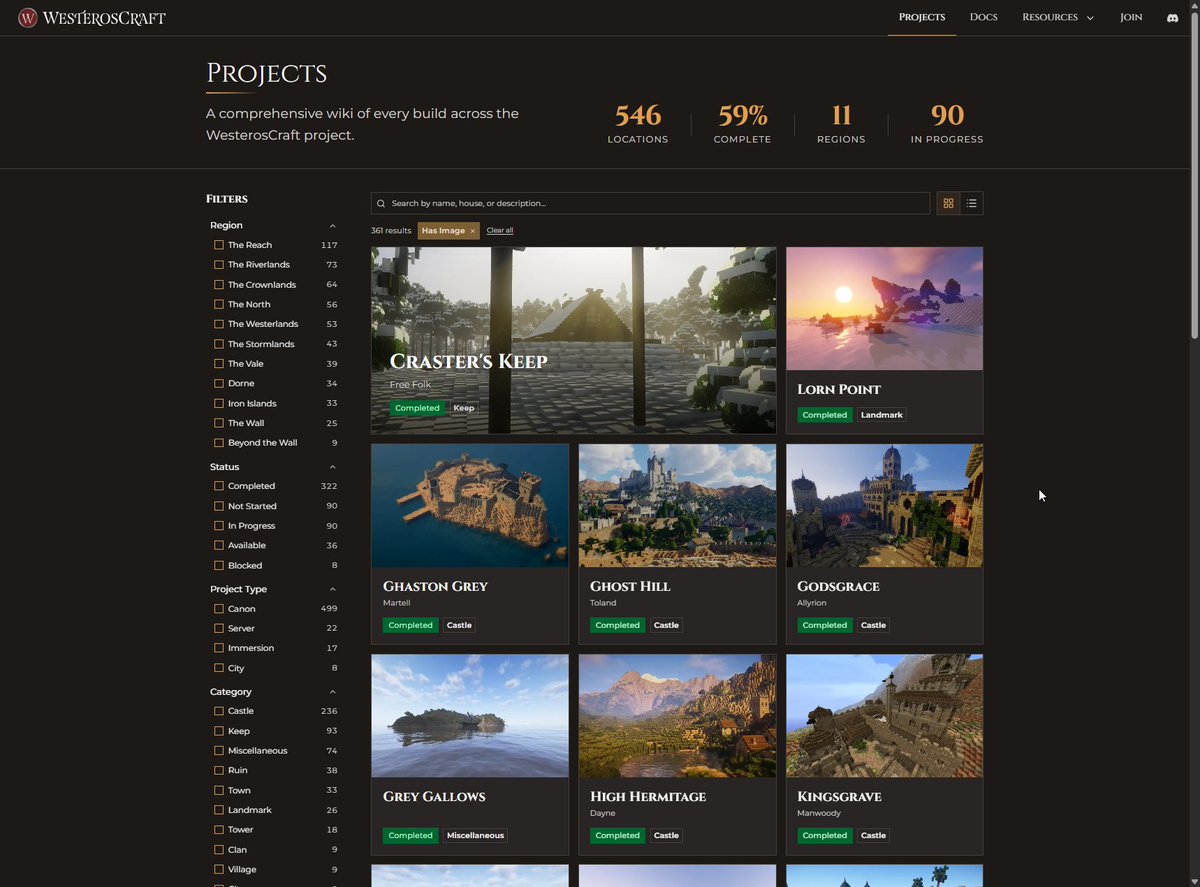Open the Grey Gallows project image
The height and width of the screenshot is (887, 1200).
coord(470,716)
